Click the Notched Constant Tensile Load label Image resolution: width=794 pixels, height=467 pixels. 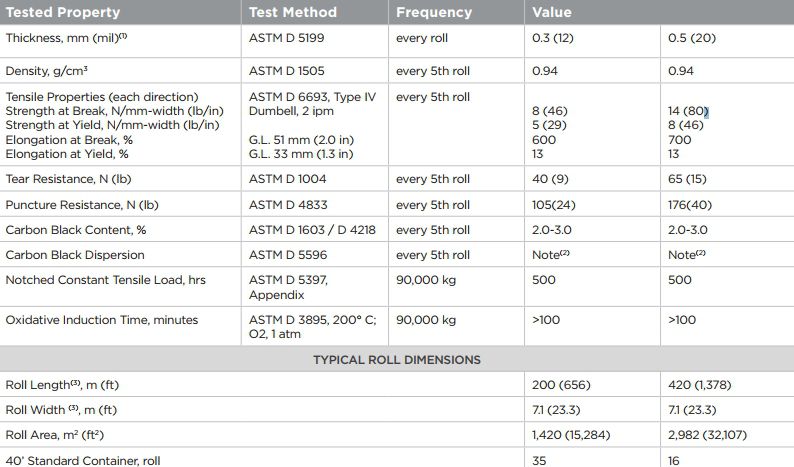(105, 280)
